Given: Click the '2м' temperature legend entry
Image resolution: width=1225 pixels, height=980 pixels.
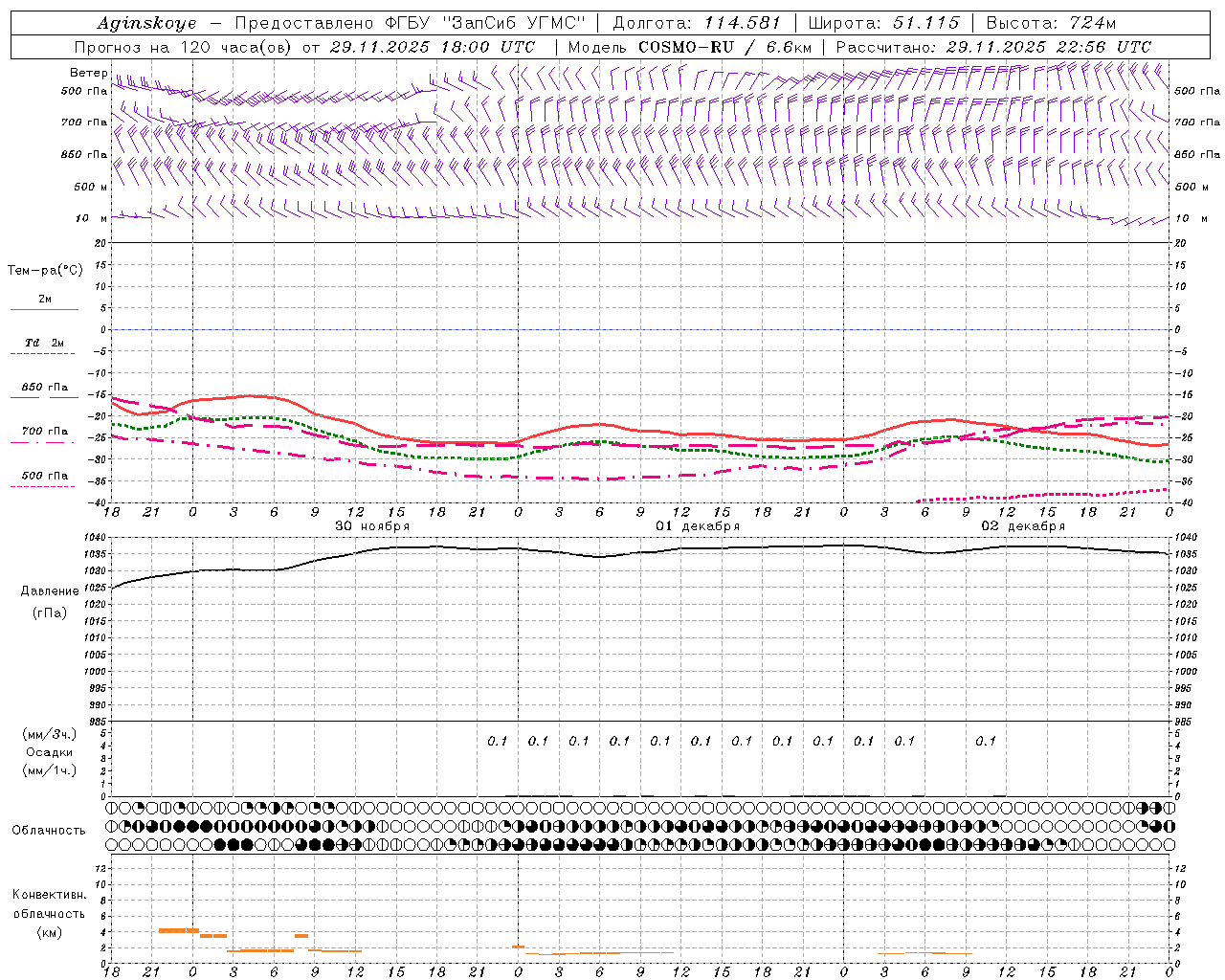Looking at the screenshot, I should pos(45,300).
